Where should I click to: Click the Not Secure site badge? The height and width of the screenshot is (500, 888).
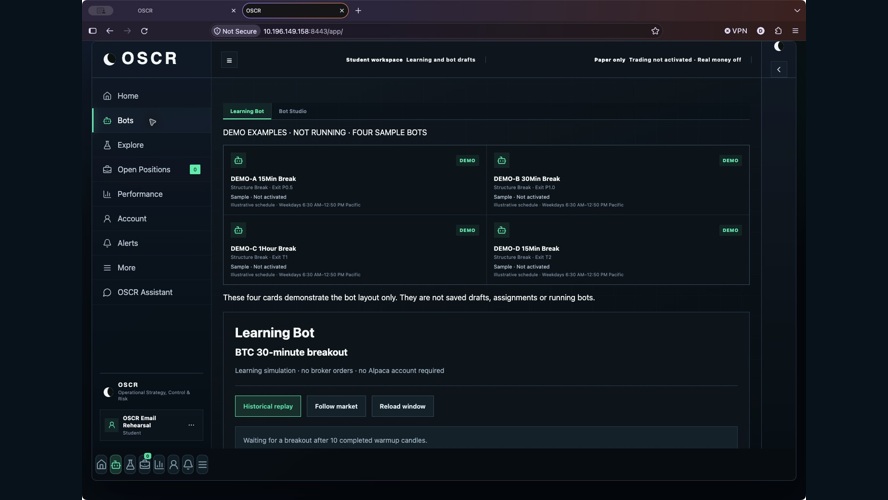pyautogui.click(x=235, y=31)
